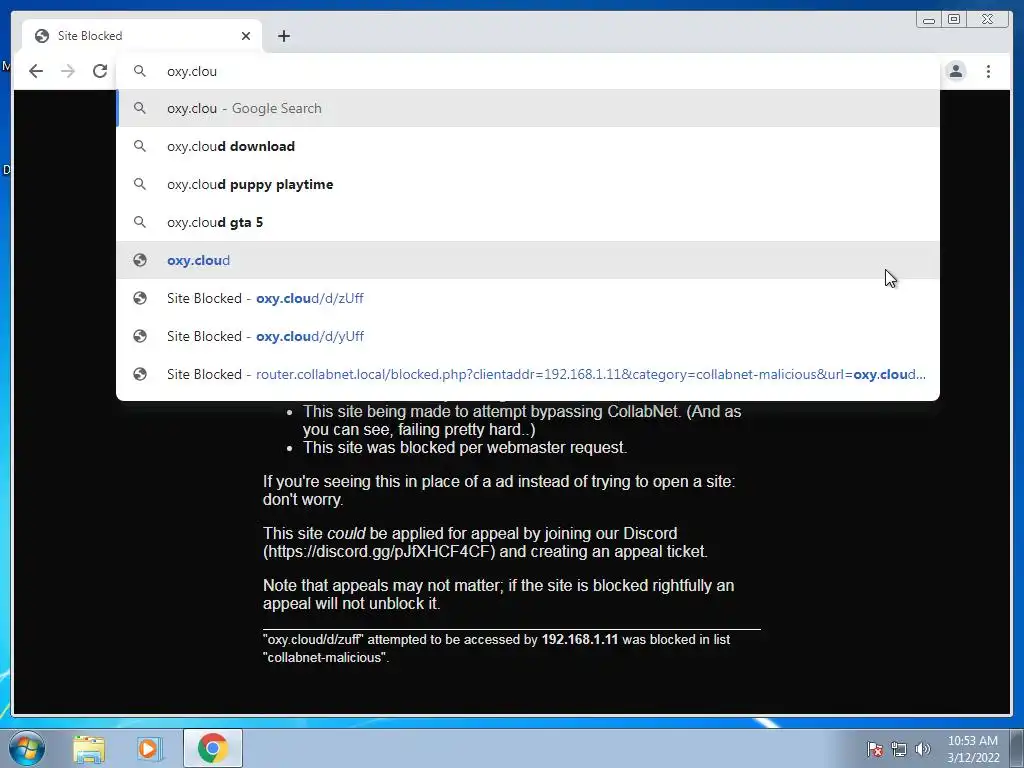Screen dimensions: 1024x768
Task: Open Action Center flag tray icon
Action: (x=875, y=749)
